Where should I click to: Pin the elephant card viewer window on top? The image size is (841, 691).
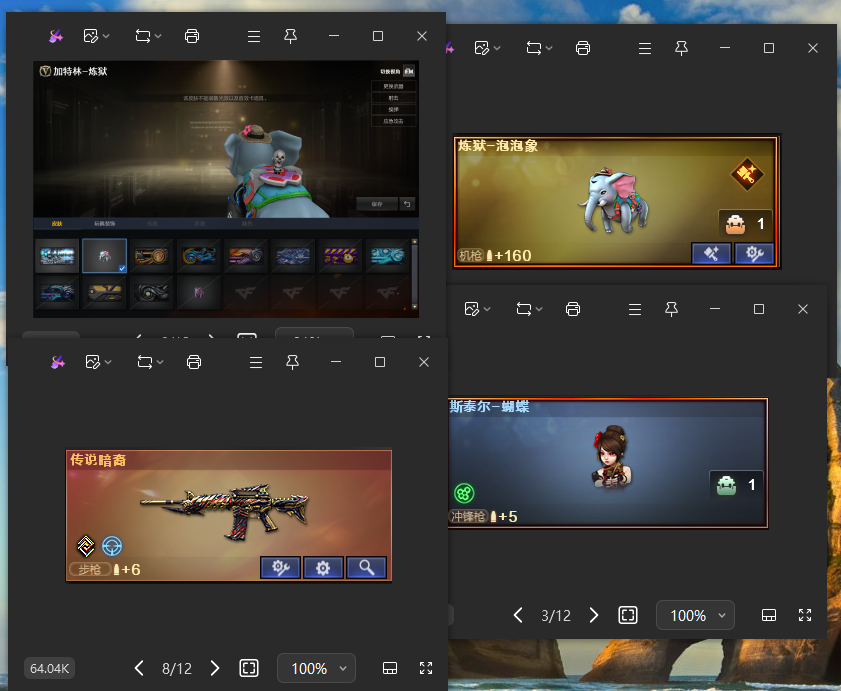[x=681, y=48]
